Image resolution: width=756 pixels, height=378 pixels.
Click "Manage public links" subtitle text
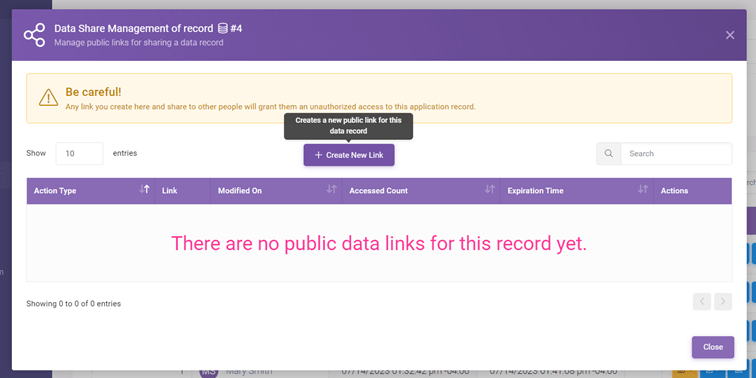click(x=139, y=42)
